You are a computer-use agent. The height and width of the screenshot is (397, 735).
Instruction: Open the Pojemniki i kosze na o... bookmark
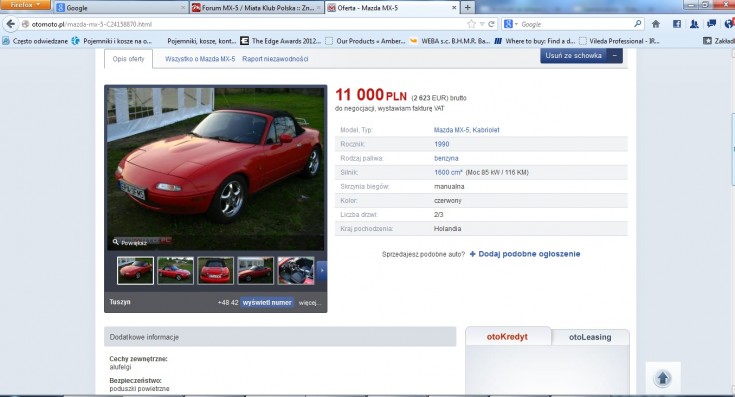[x=112, y=41]
